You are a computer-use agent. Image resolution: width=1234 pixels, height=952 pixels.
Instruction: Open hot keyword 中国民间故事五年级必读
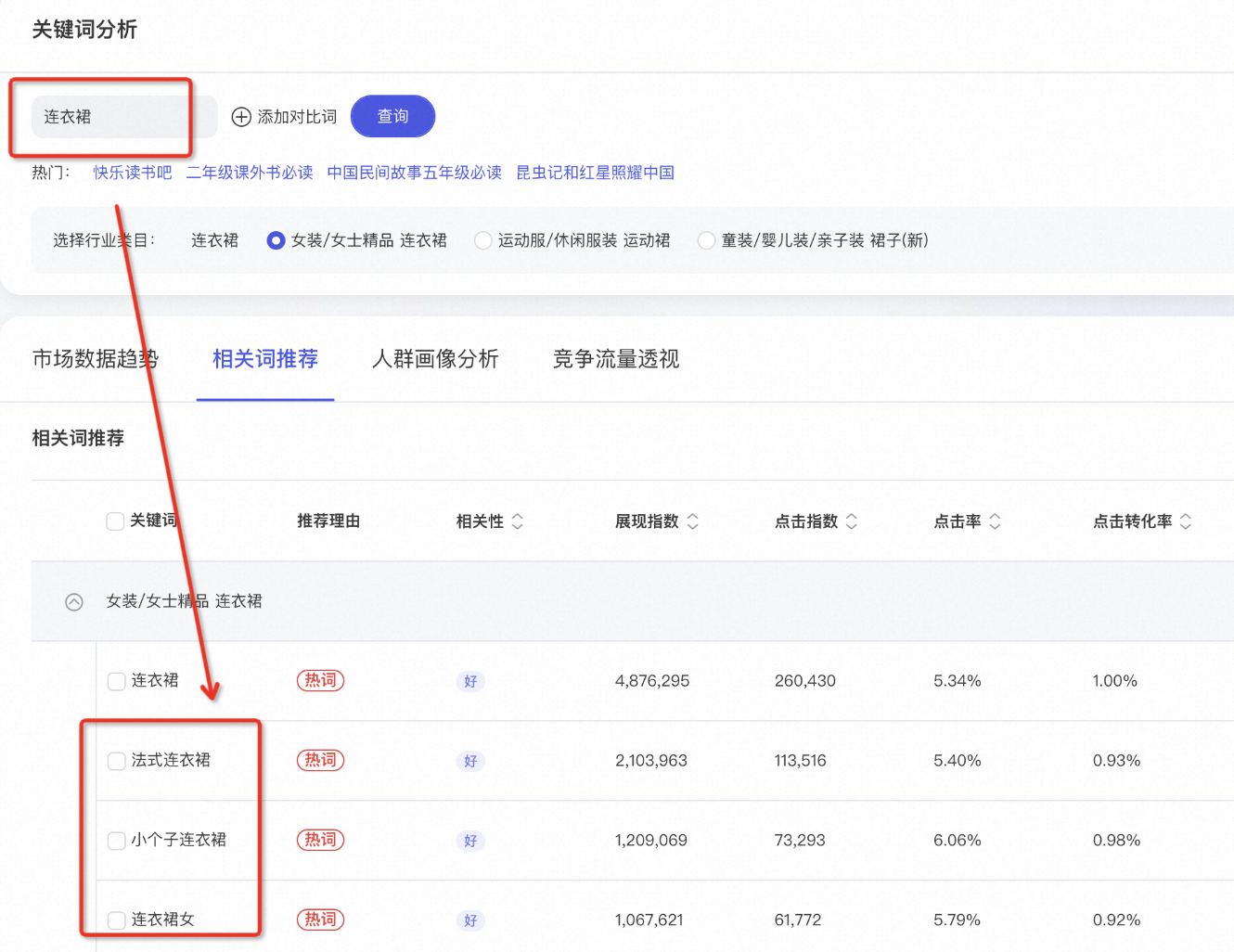(415, 173)
